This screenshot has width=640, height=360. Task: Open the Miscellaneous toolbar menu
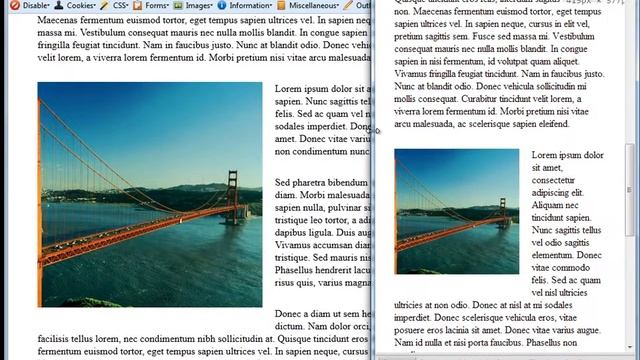pyautogui.click(x=308, y=5)
